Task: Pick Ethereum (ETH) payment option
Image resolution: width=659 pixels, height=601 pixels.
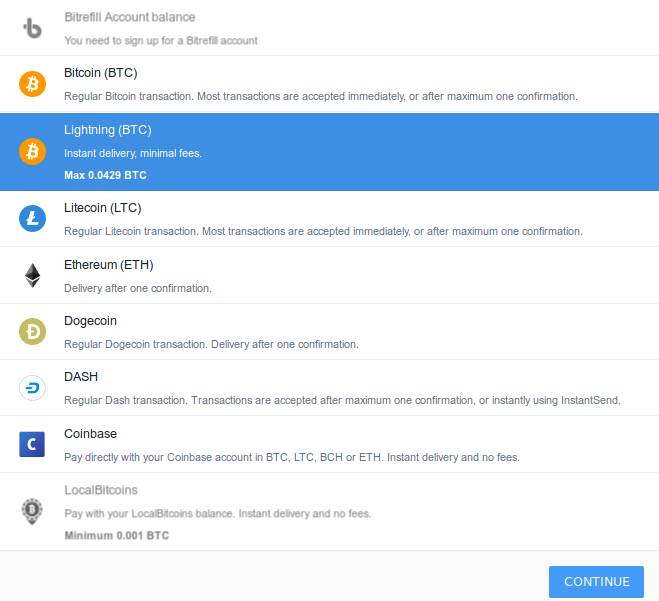Action: click(x=330, y=276)
